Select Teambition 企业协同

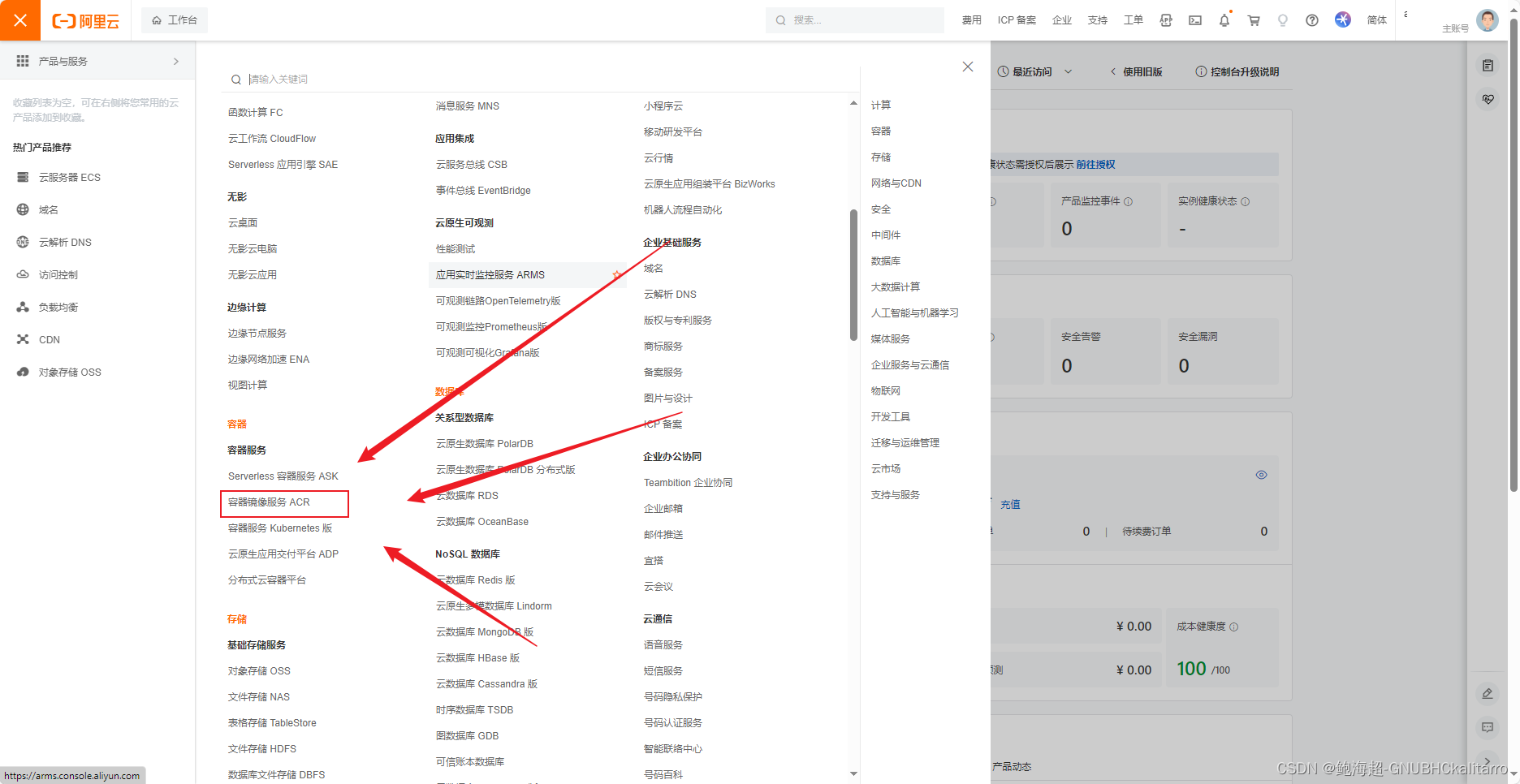(688, 483)
